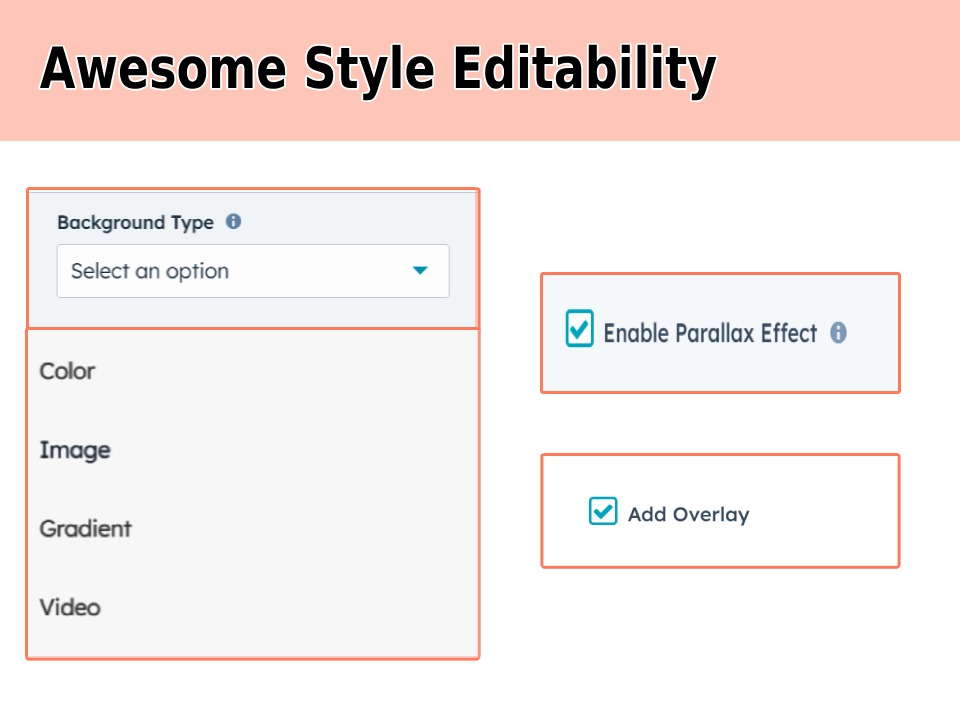960x720 pixels.
Task: Toggle the Add Overlay checkbox
Action: (603, 511)
